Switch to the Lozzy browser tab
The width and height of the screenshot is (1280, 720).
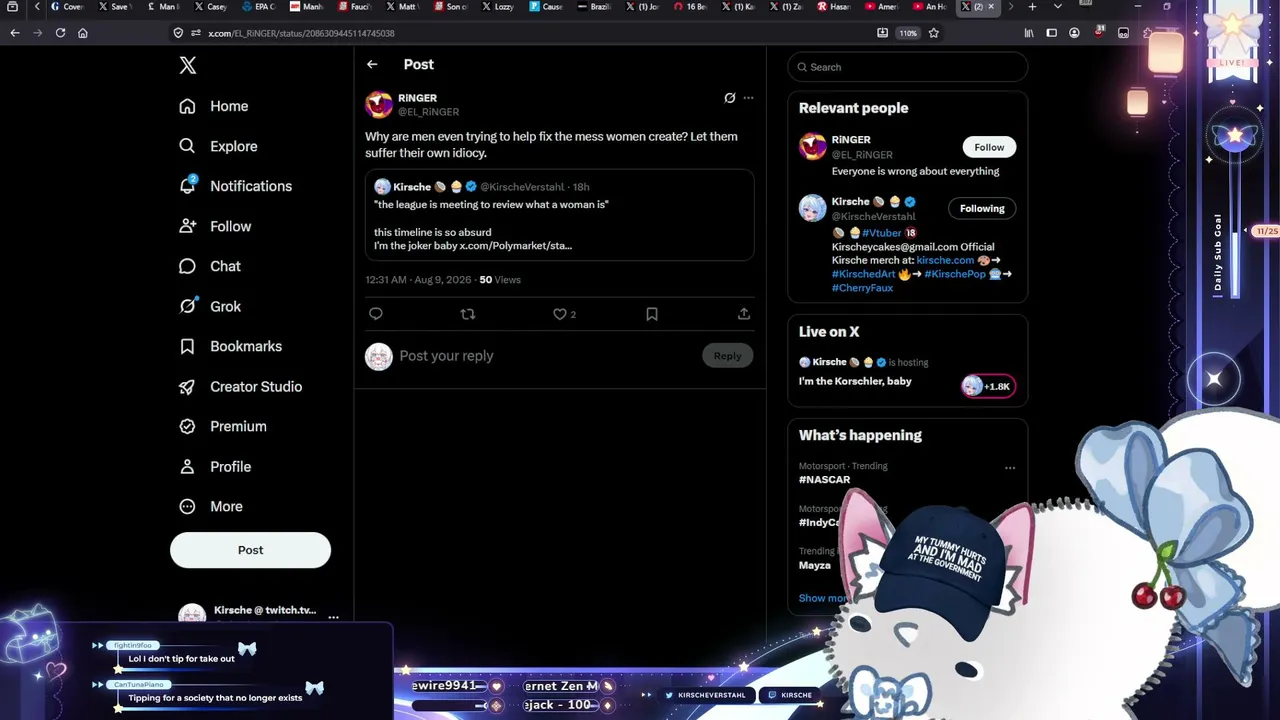point(500,7)
